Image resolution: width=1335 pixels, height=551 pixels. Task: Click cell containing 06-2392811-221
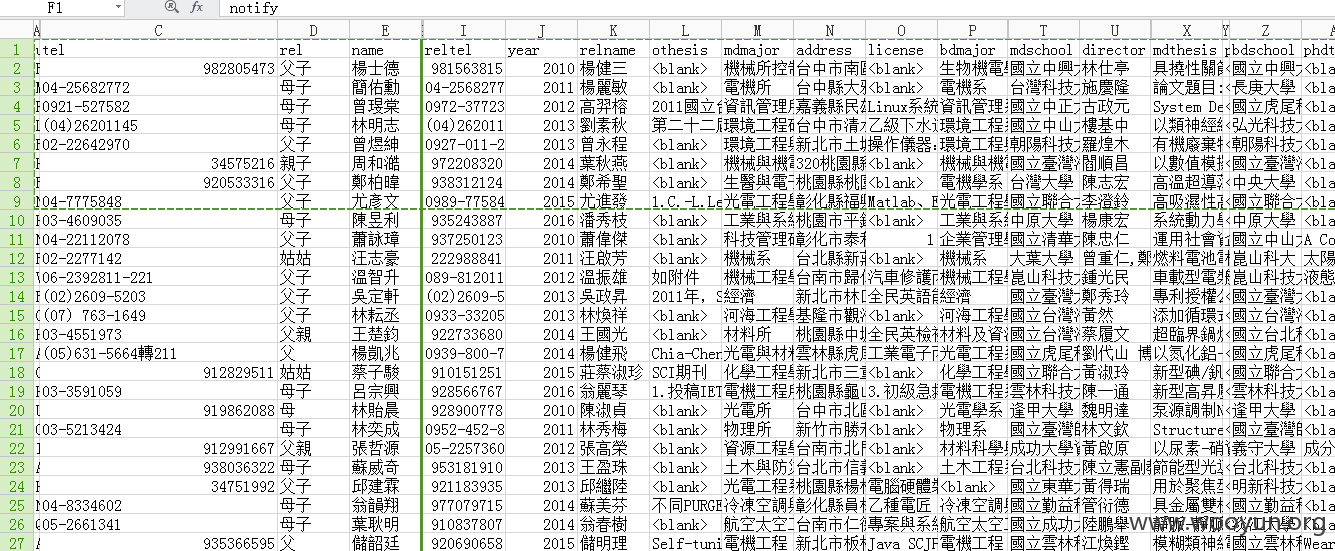pyautogui.click(x=158, y=277)
